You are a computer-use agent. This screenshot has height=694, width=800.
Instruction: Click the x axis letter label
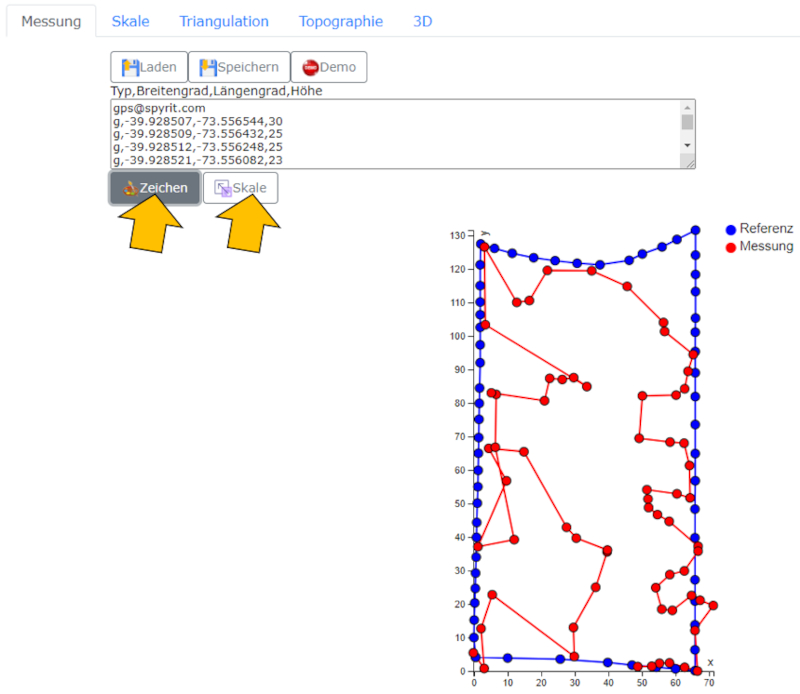click(710, 662)
